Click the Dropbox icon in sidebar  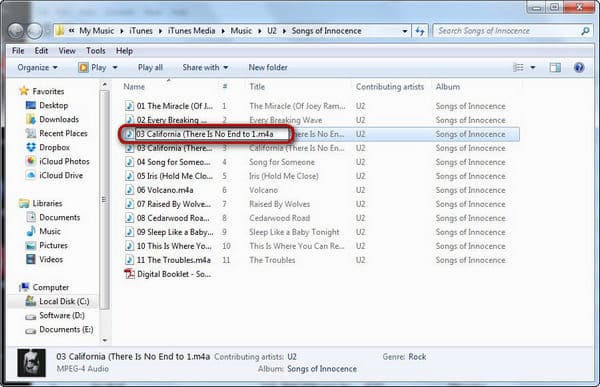click(31, 147)
